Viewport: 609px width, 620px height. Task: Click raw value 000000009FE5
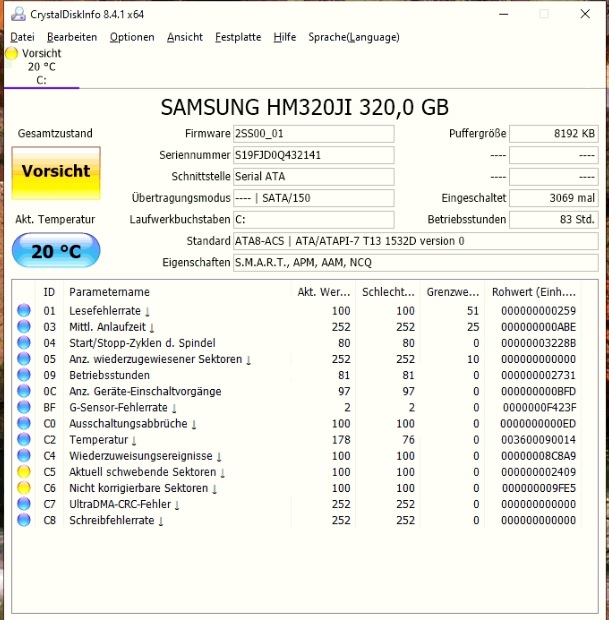pyautogui.click(x=539, y=488)
